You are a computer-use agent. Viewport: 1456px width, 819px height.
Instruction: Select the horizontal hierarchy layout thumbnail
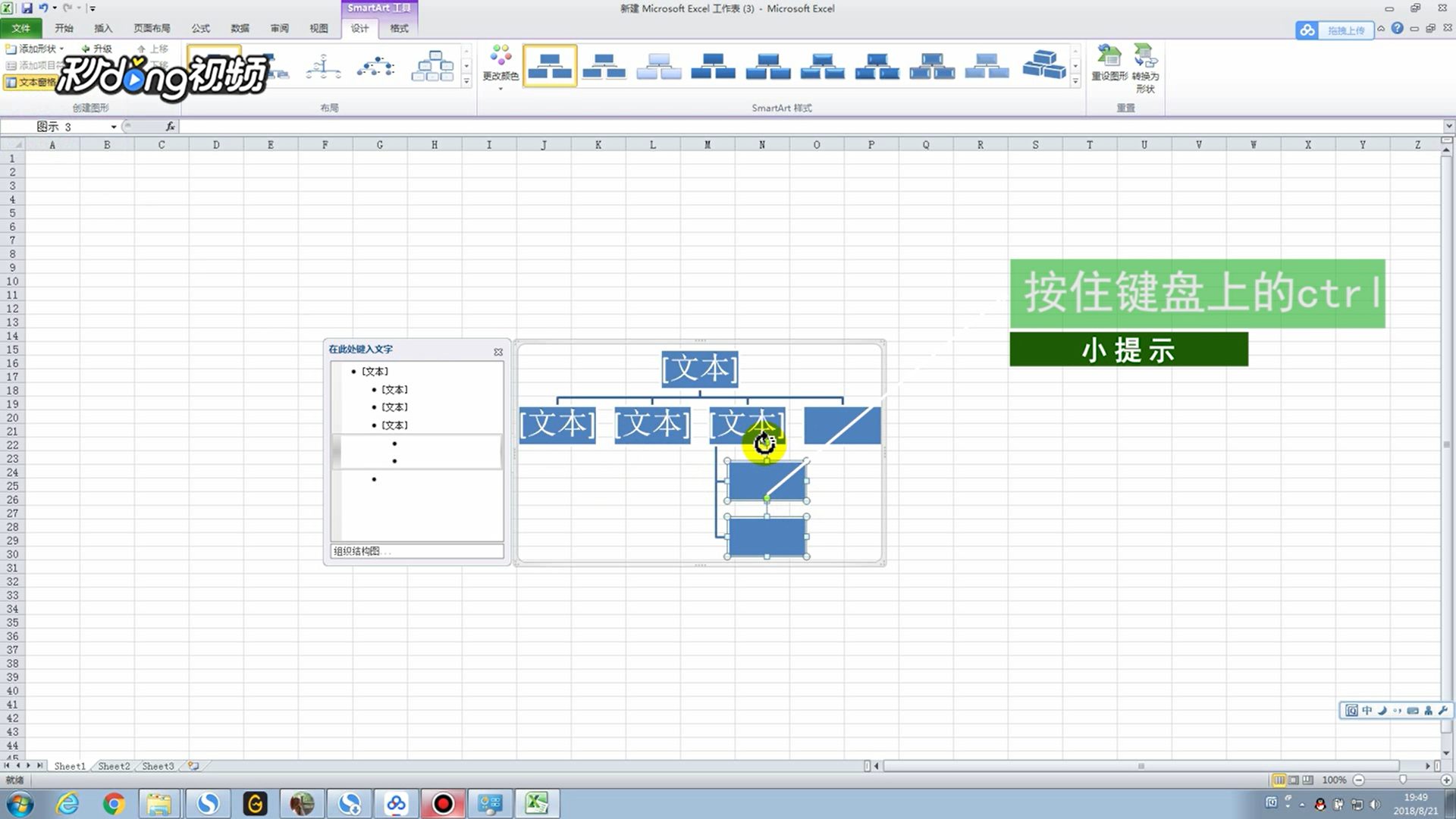click(x=324, y=67)
